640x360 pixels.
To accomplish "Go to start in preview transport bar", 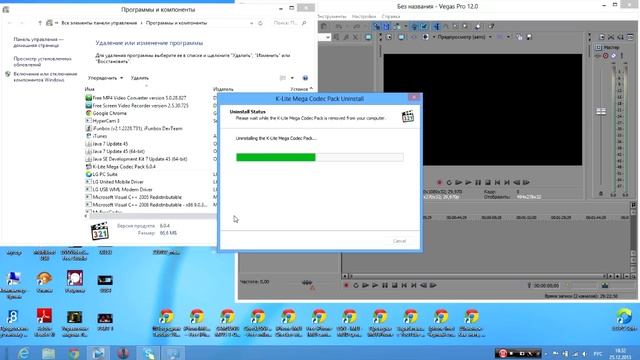I will (x=497, y=182).
